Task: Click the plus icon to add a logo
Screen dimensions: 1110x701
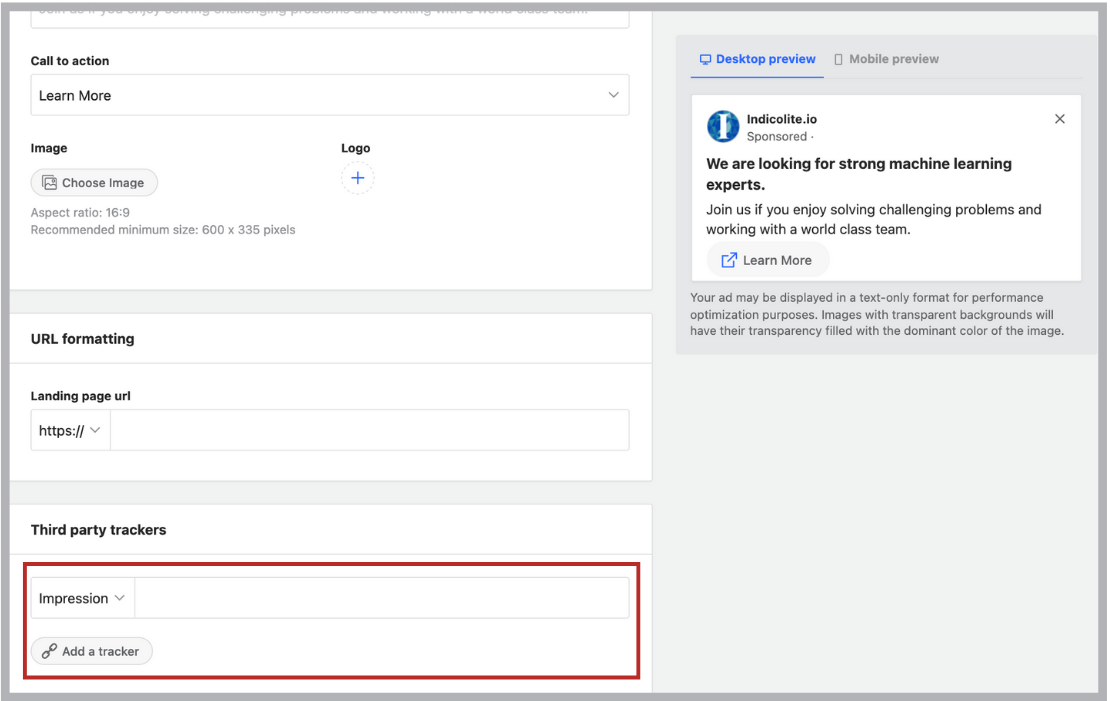Action: click(357, 178)
